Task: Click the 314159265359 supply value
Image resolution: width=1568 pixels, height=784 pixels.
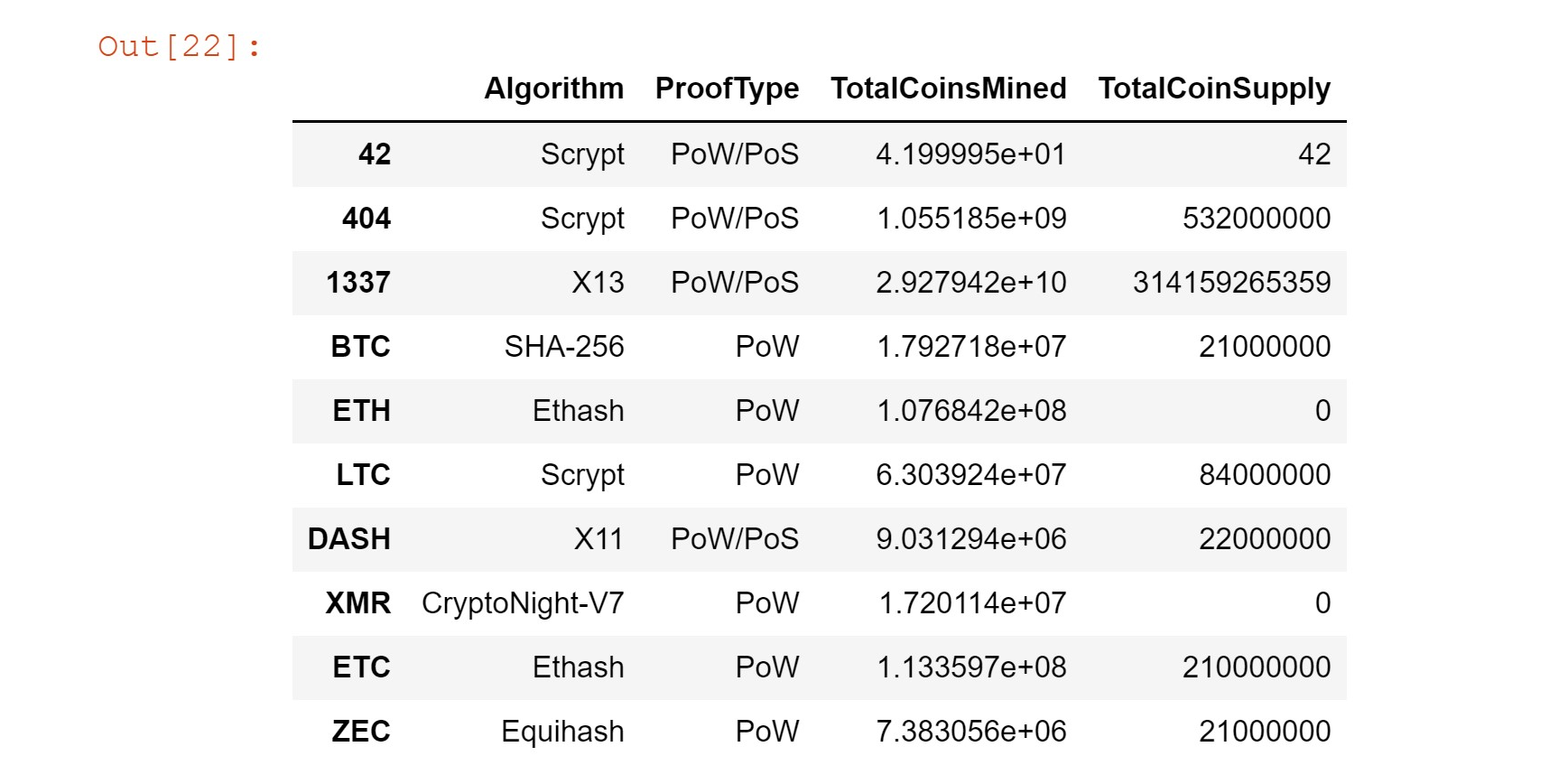Action: click(x=1231, y=283)
